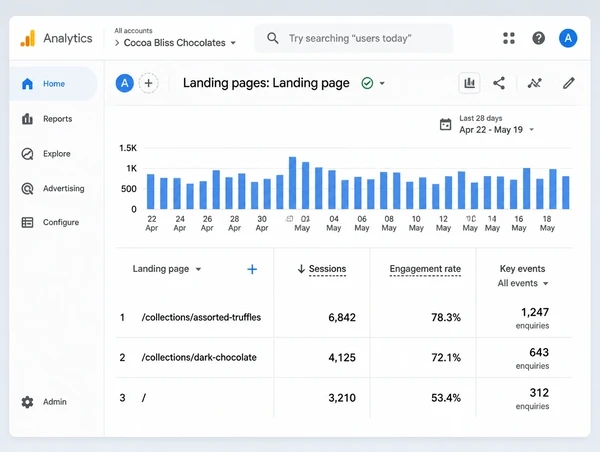Click the Key events column header
The width and height of the screenshot is (600, 452).
[522, 269]
